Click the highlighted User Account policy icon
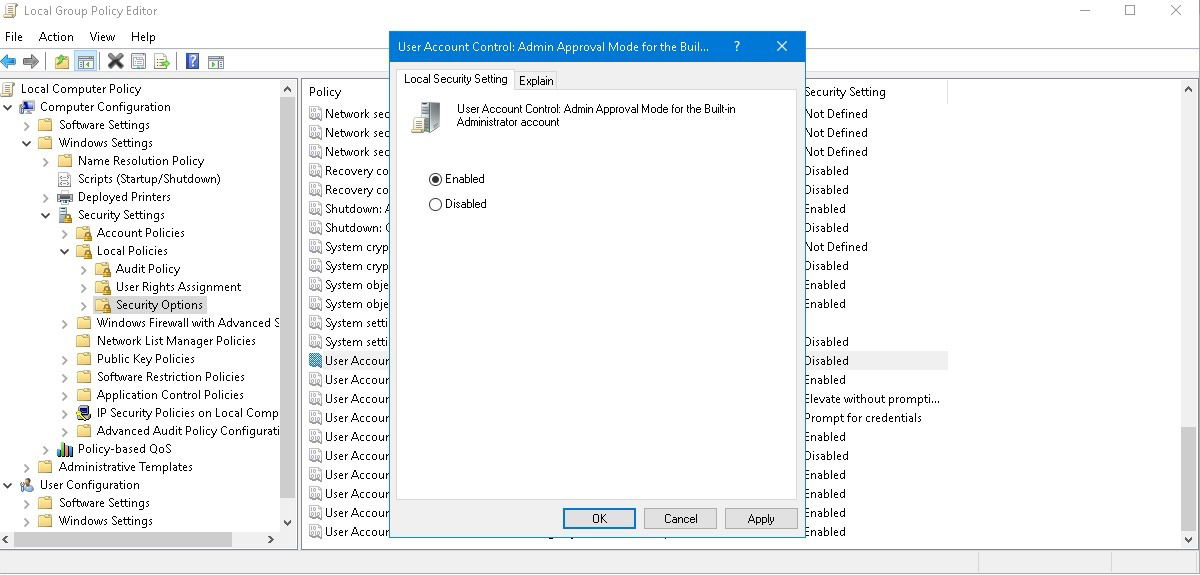The width and height of the screenshot is (1200, 575). pos(316,361)
